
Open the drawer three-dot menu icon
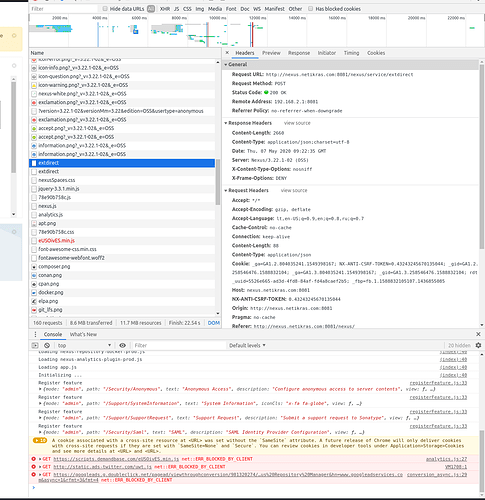point(35,334)
